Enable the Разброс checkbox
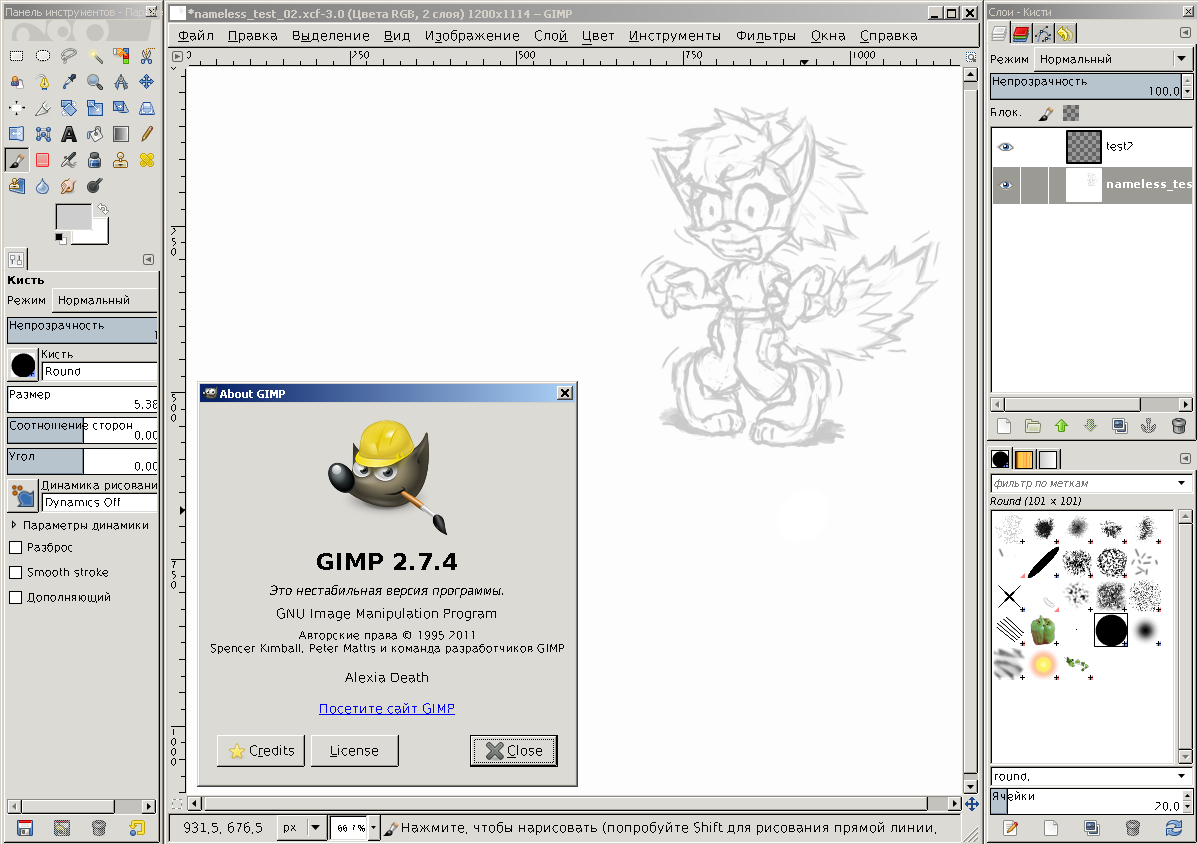Viewport: 1198px width, 844px height. (x=15, y=548)
